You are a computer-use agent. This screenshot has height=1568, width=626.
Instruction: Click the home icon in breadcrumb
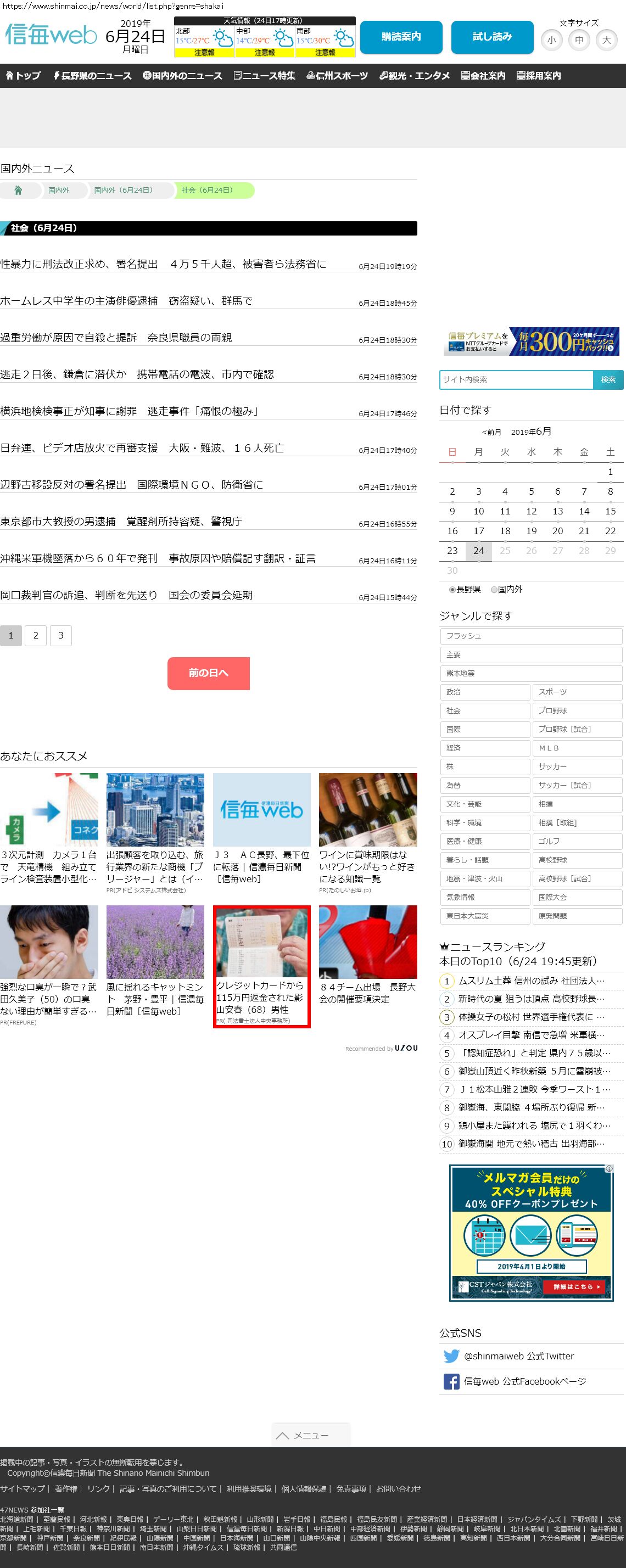tap(18, 191)
